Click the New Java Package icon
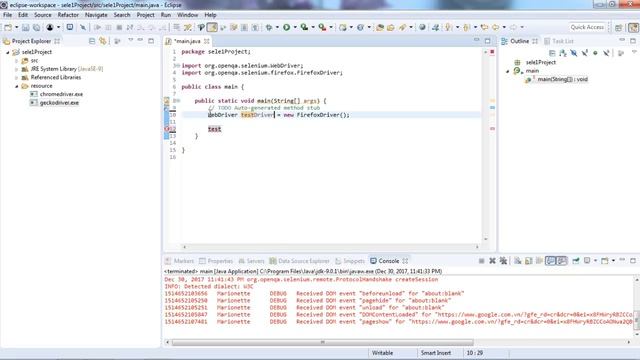The image size is (640, 360). (343, 27)
